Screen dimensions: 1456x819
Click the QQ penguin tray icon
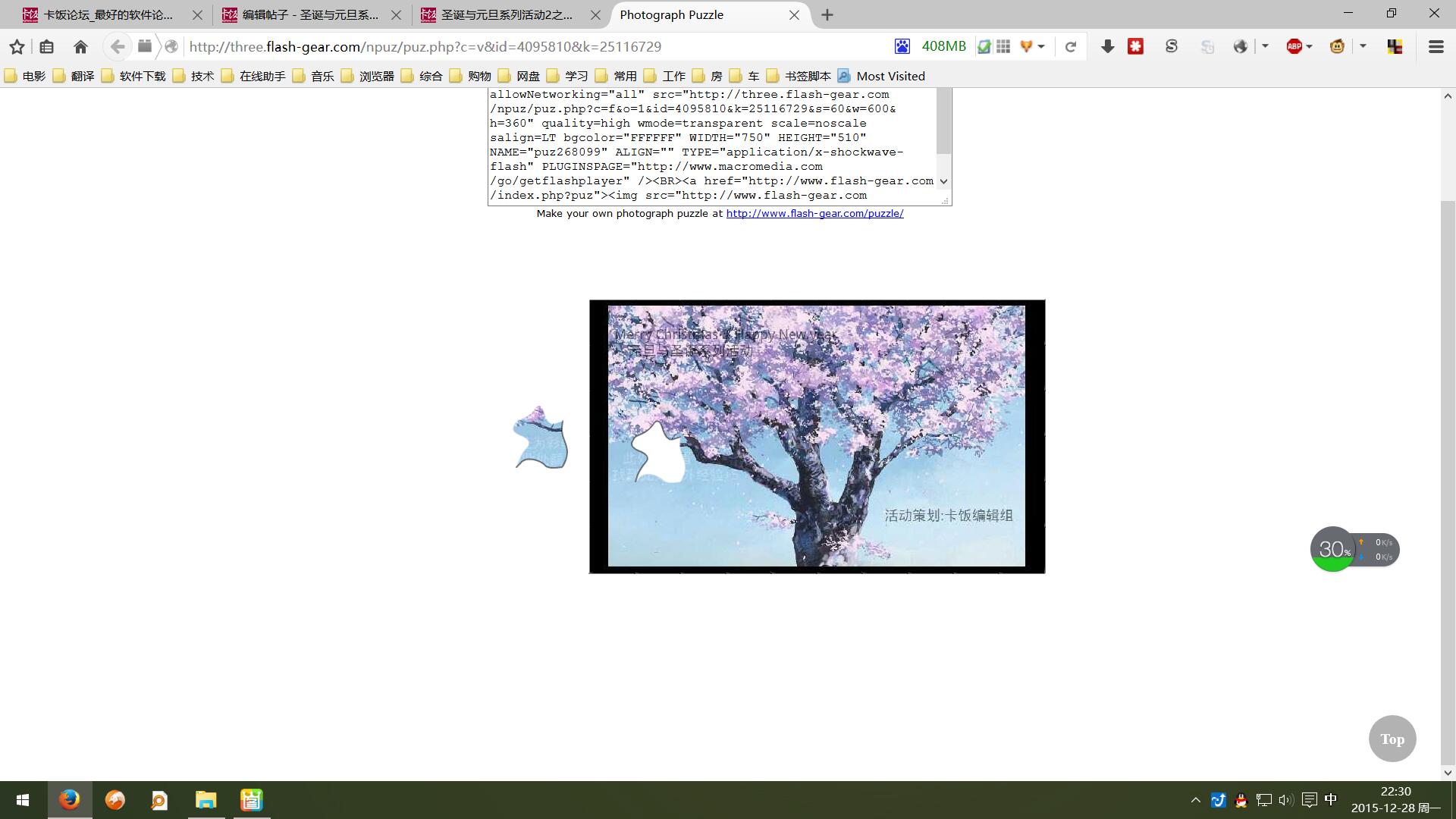pyautogui.click(x=1241, y=800)
